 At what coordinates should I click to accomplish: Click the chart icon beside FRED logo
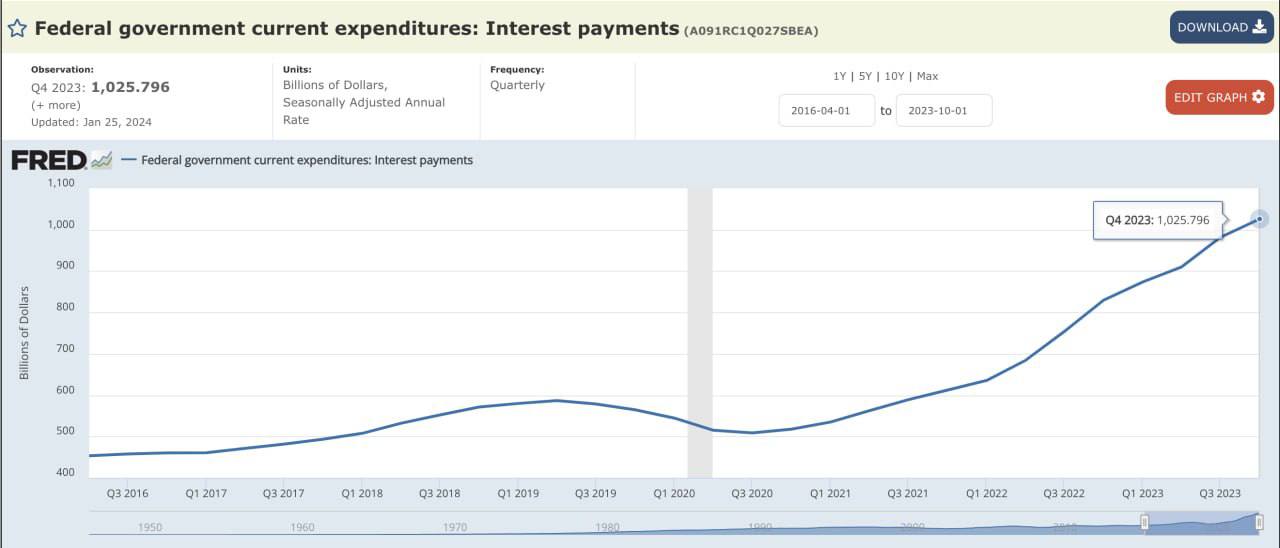pos(101,160)
